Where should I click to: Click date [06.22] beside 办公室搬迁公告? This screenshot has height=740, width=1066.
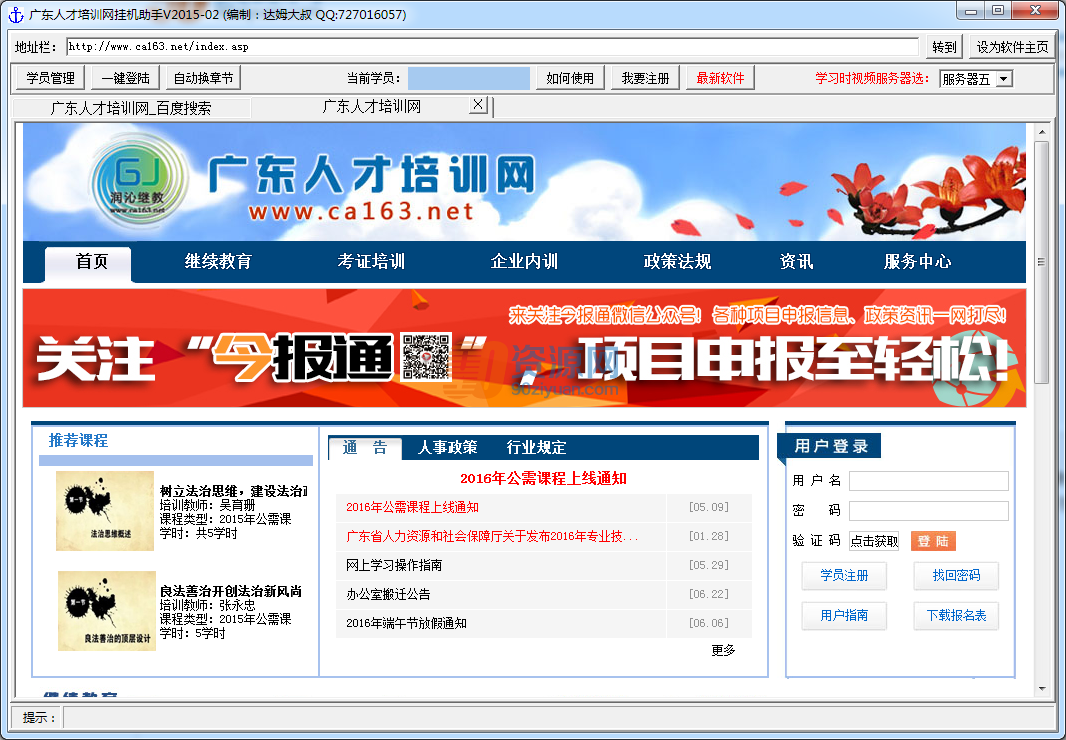(708, 594)
